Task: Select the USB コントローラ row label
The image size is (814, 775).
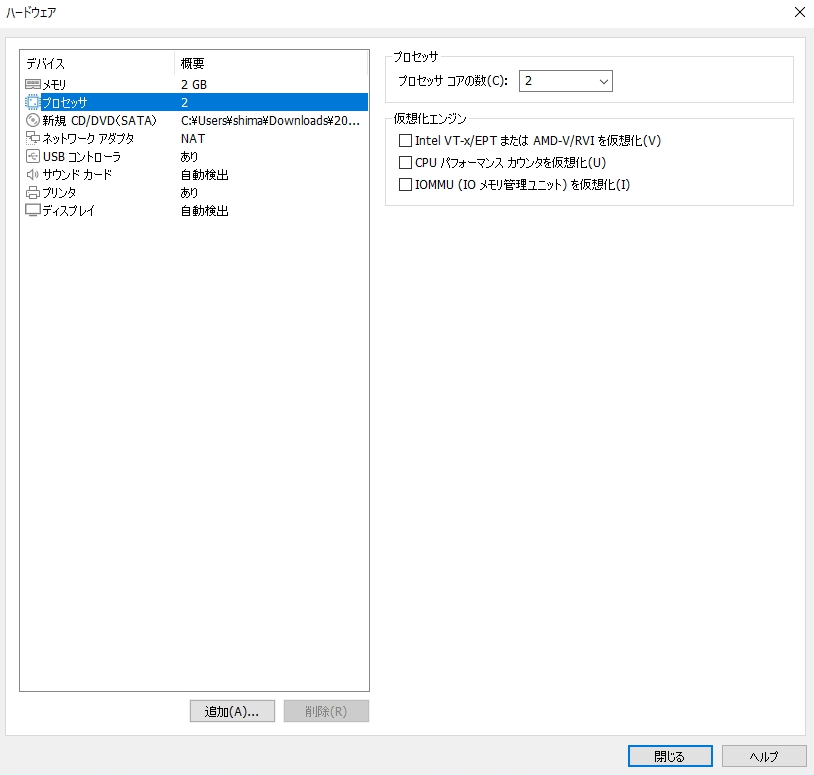Action: pos(82,156)
